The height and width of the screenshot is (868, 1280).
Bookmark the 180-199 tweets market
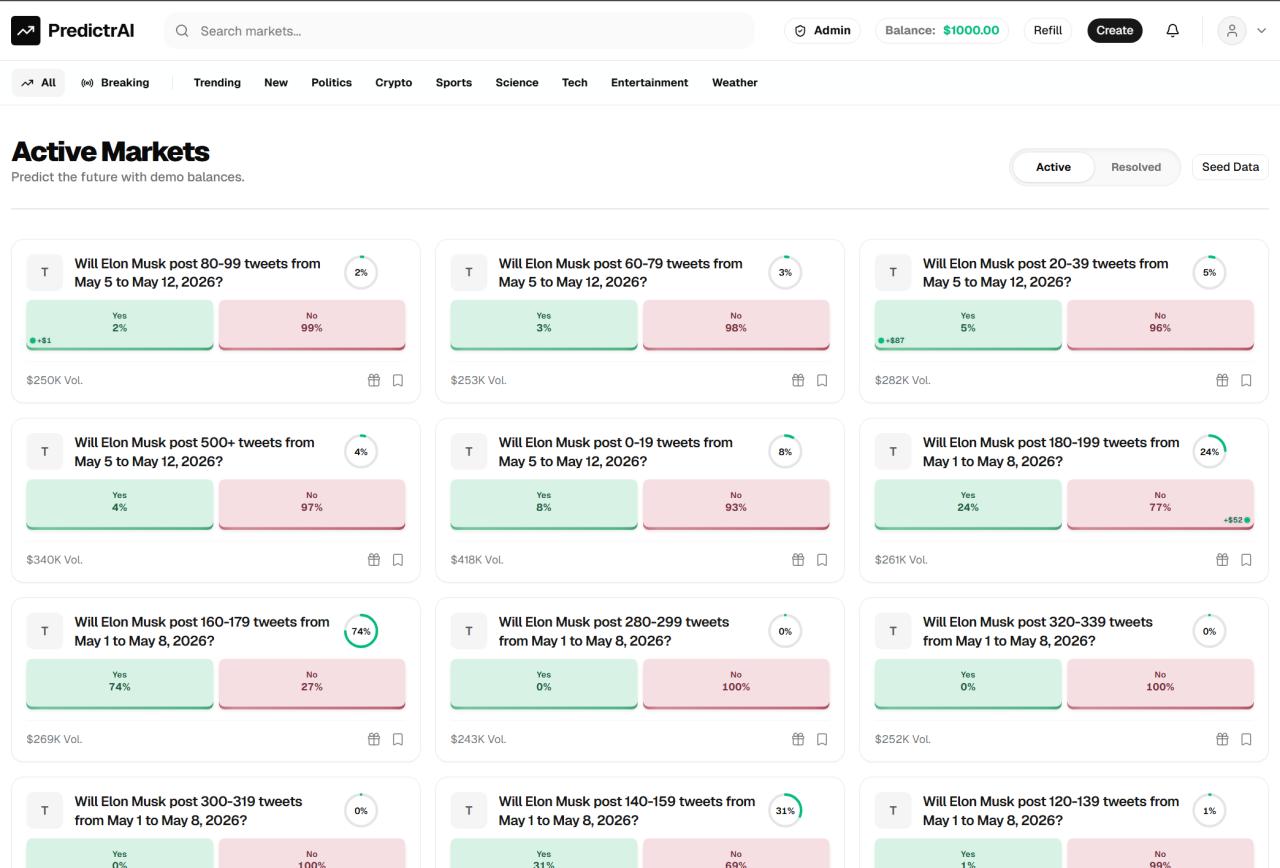coord(1246,560)
